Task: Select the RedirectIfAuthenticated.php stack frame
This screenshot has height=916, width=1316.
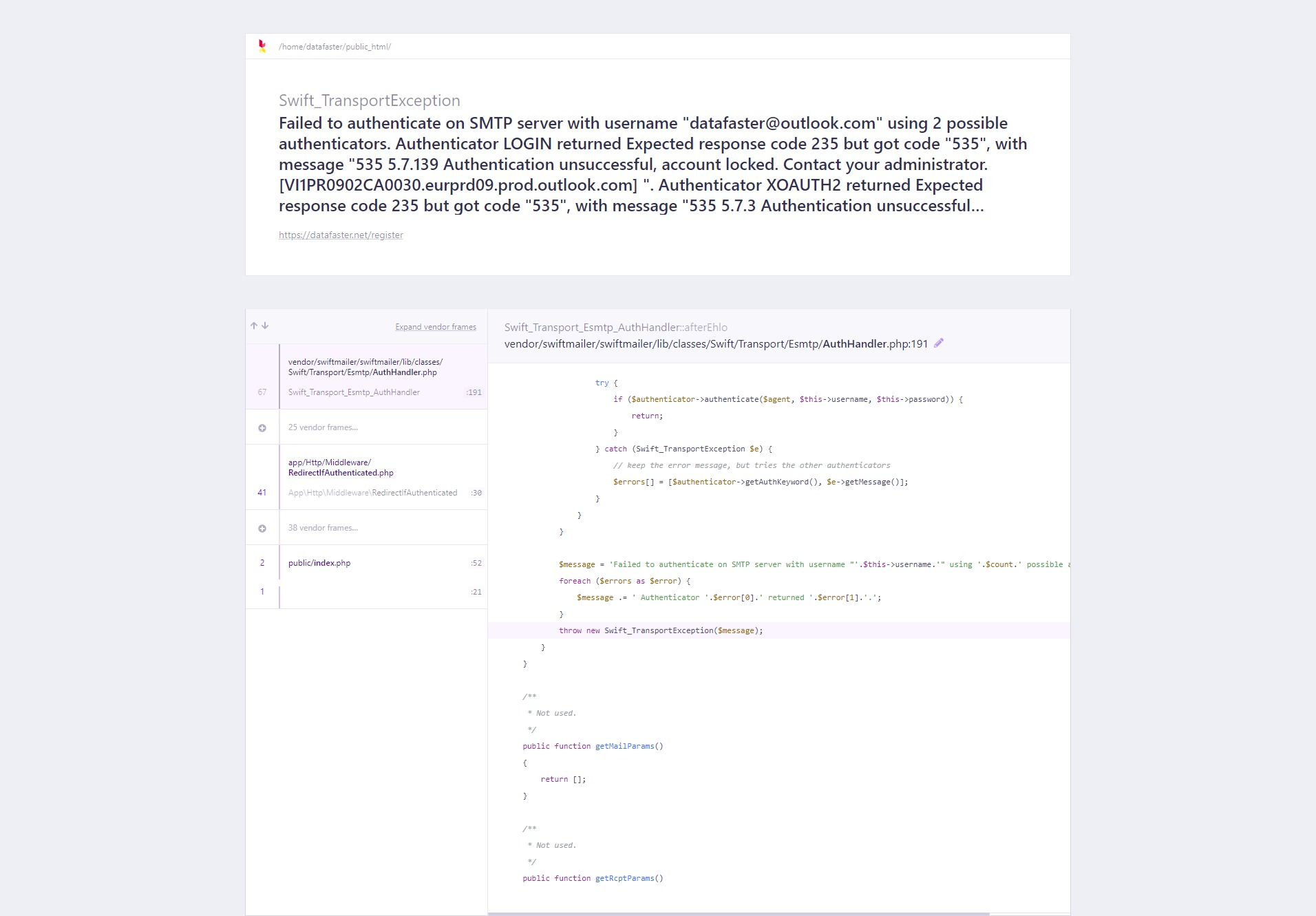Action: [366, 477]
